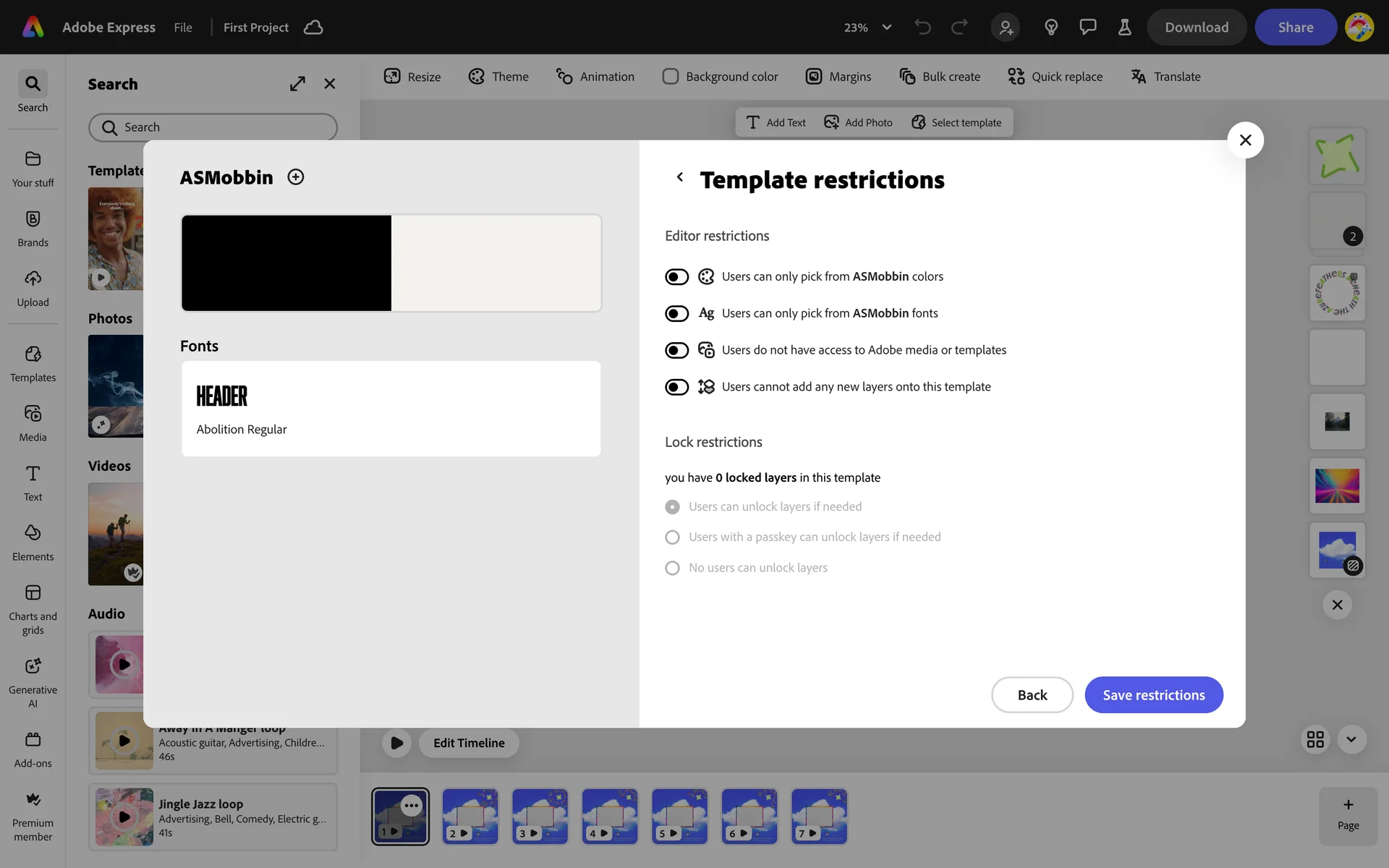1389x868 pixels.
Task: Toggle the no new layers restriction
Action: pos(676,387)
